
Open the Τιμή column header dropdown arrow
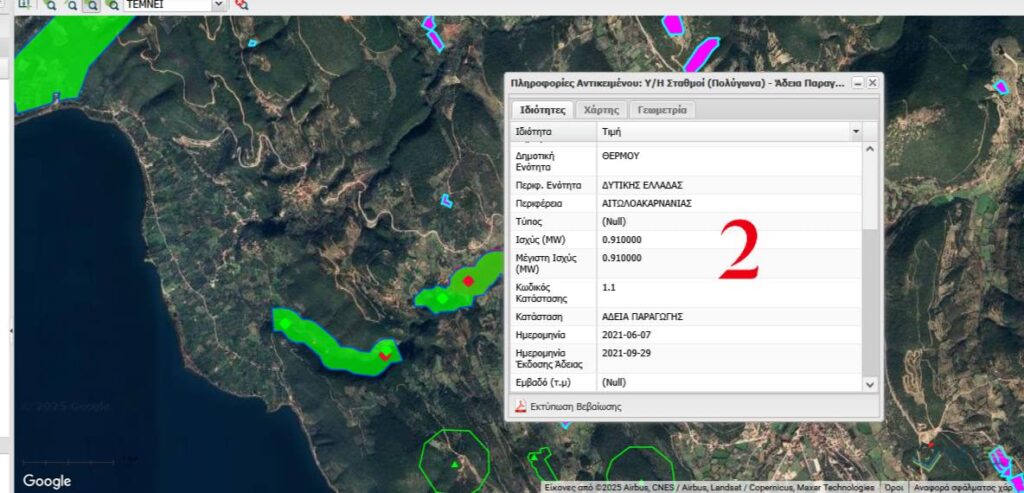tap(855, 131)
